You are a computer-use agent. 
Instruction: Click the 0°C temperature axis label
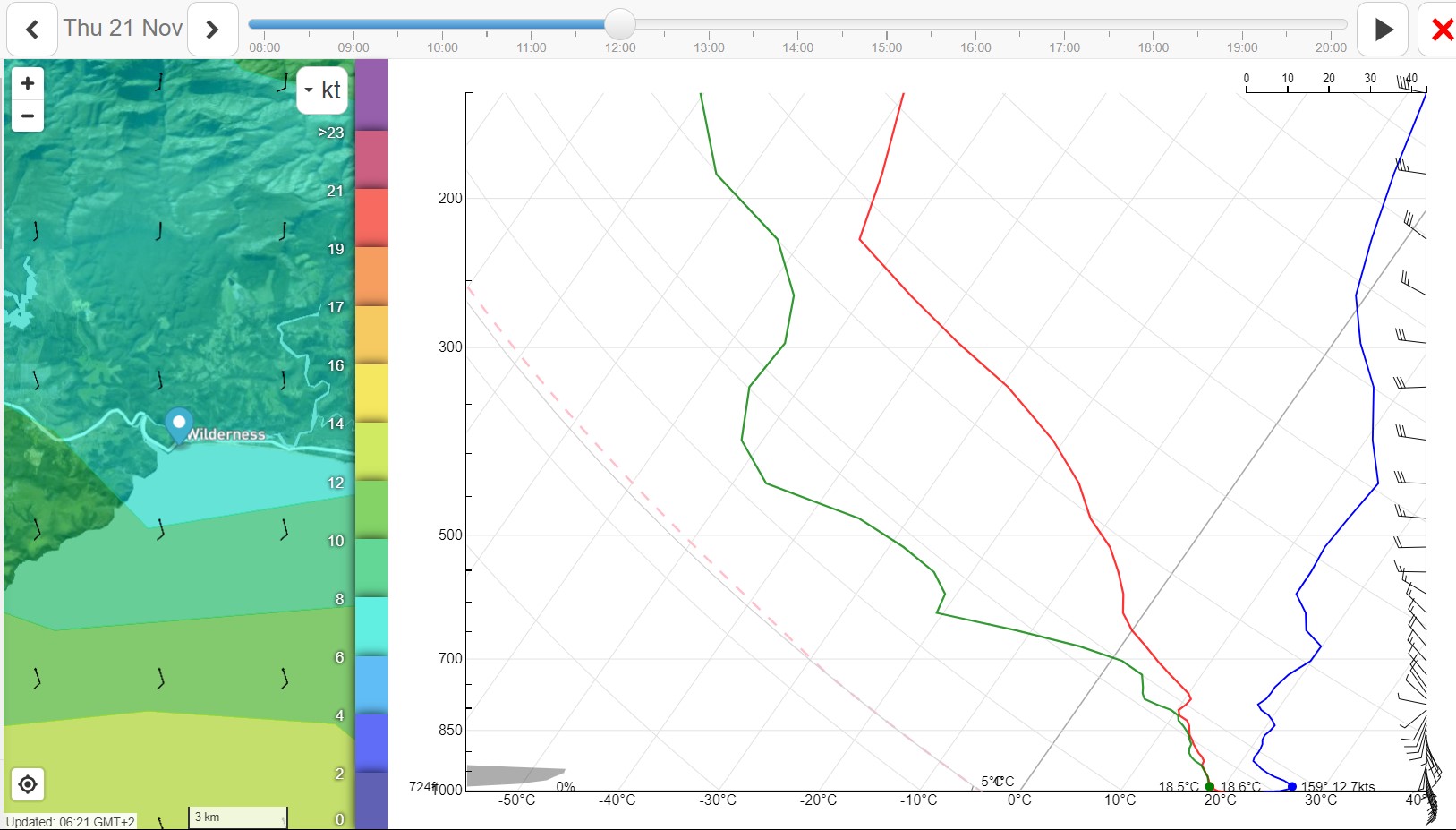(1019, 800)
